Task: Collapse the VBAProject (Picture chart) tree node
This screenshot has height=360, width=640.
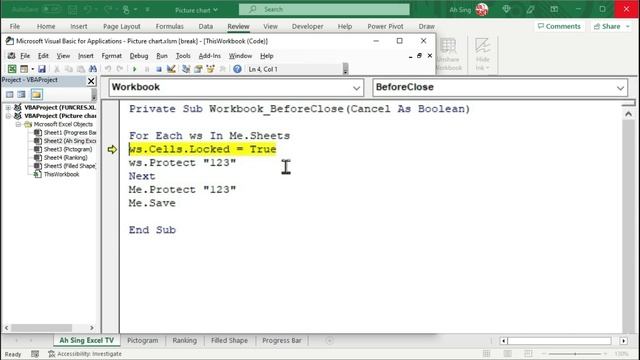Action: 8,116
